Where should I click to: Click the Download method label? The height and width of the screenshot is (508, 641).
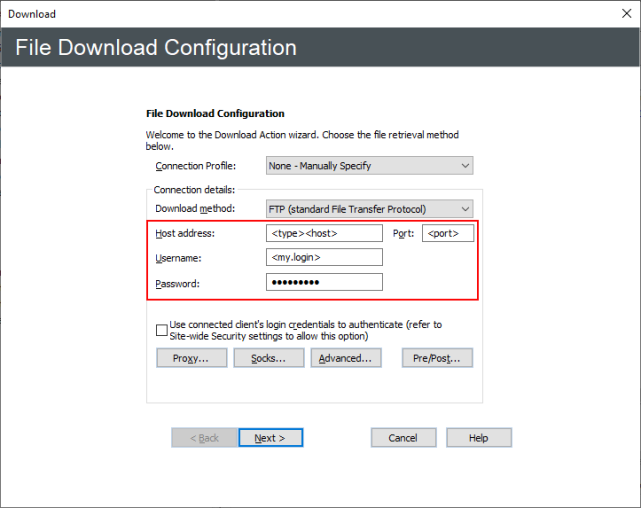click(195, 209)
